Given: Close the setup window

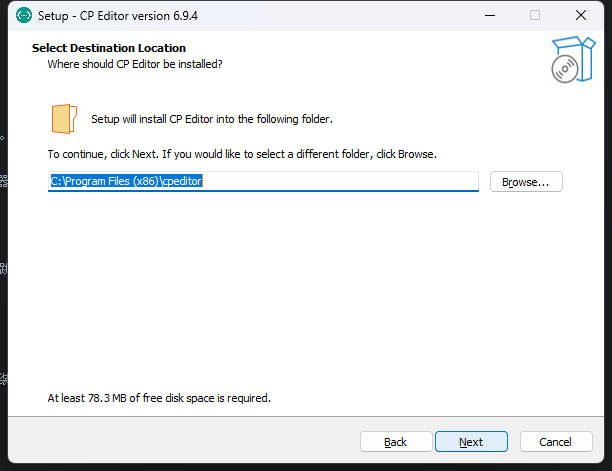Looking at the screenshot, I should pos(581,15).
